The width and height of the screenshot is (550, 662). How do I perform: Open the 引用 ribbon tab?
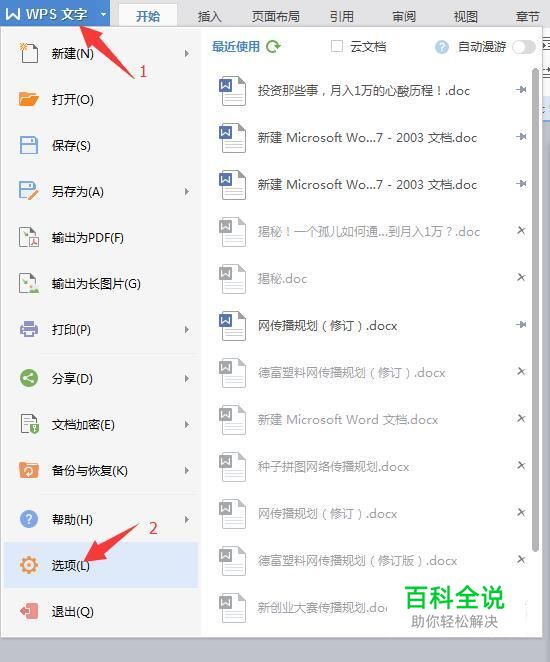click(x=341, y=16)
